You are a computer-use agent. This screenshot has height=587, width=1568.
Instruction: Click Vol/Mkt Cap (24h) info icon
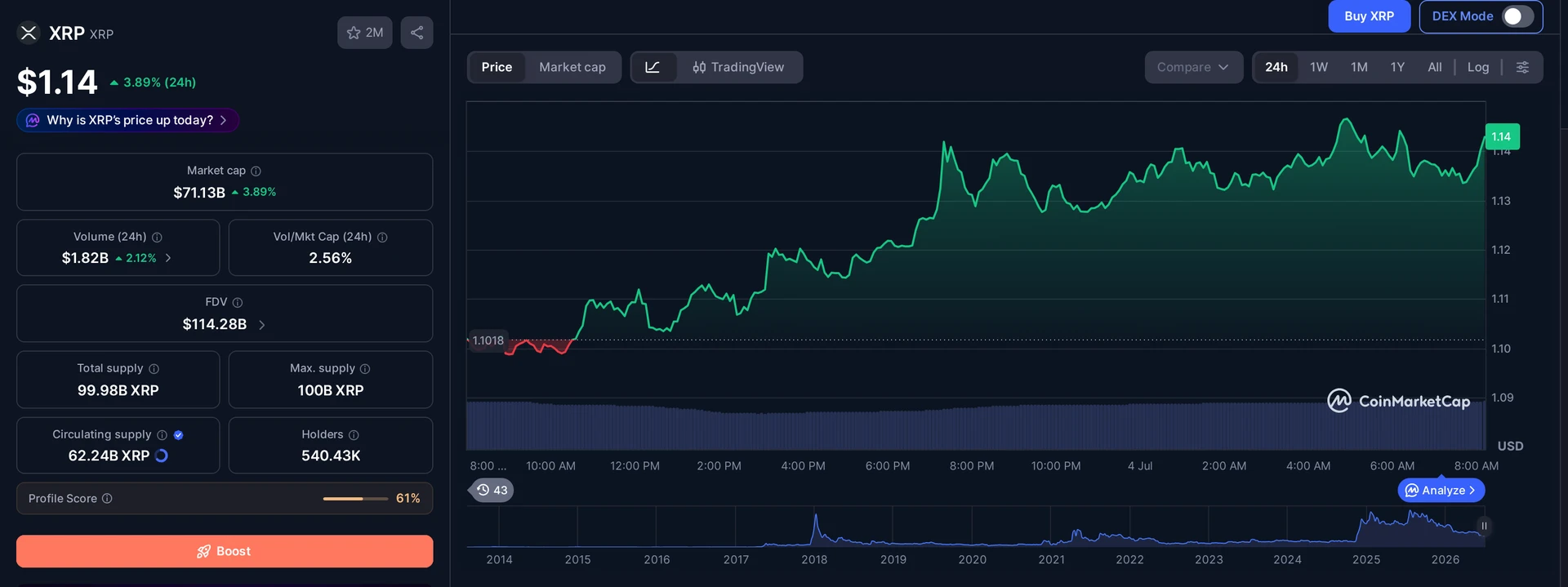coord(382,237)
